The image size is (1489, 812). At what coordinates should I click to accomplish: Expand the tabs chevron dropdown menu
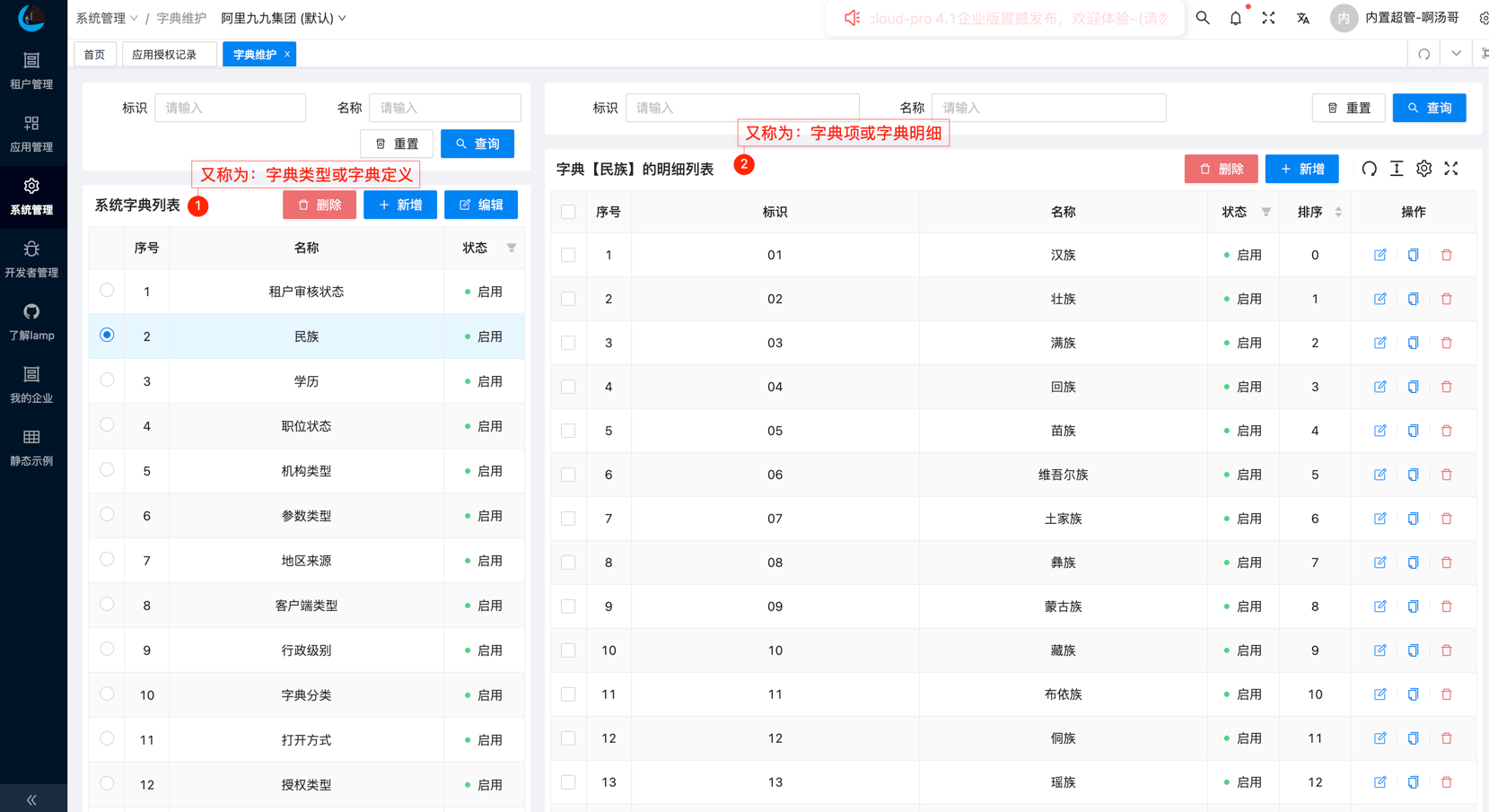click(x=1456, y=54)
